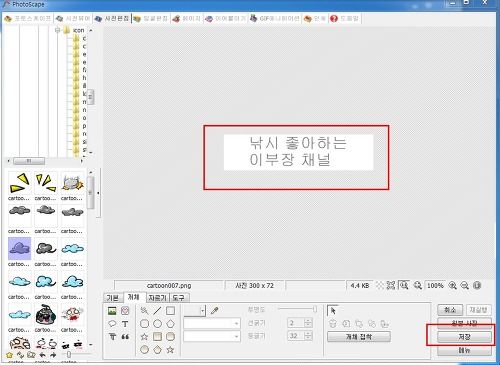Select the filled circle shape tool
500x365 pixels.
click(144, 350)
